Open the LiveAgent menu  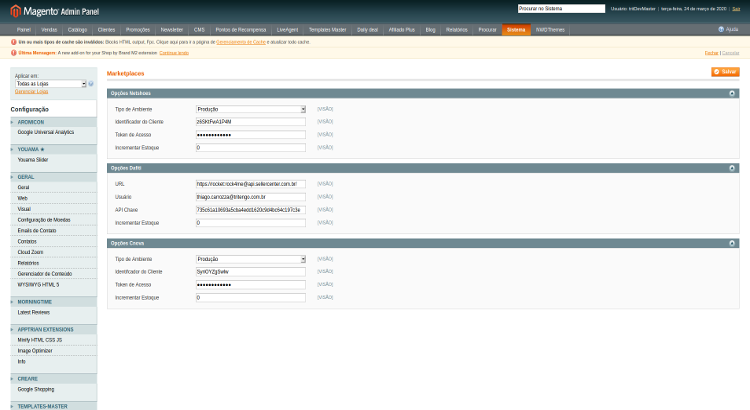[287, 30]
